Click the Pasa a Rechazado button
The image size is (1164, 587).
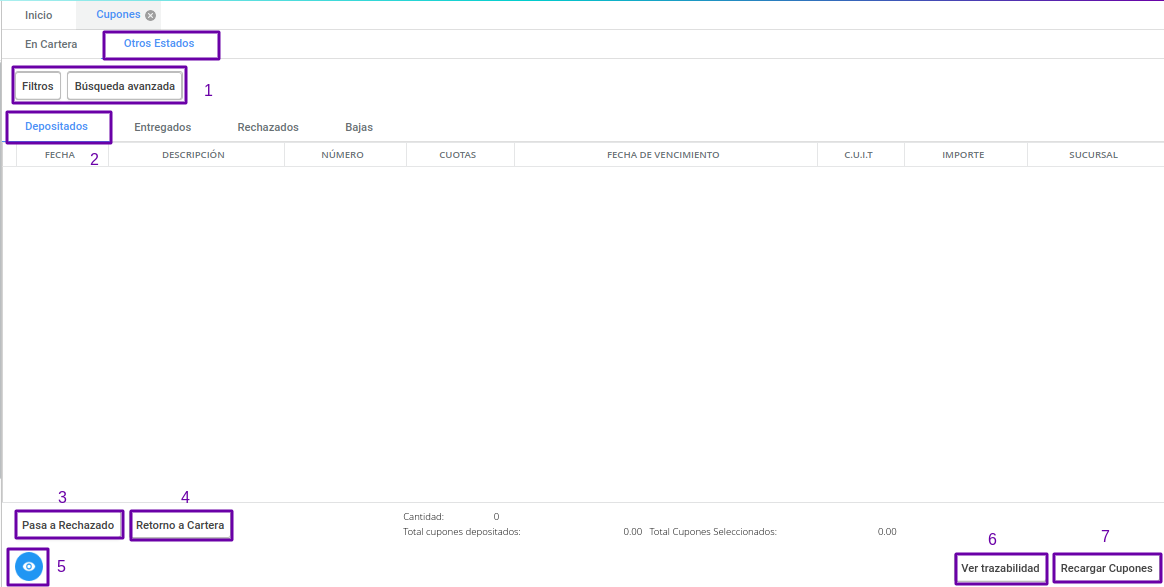point(68,525)
